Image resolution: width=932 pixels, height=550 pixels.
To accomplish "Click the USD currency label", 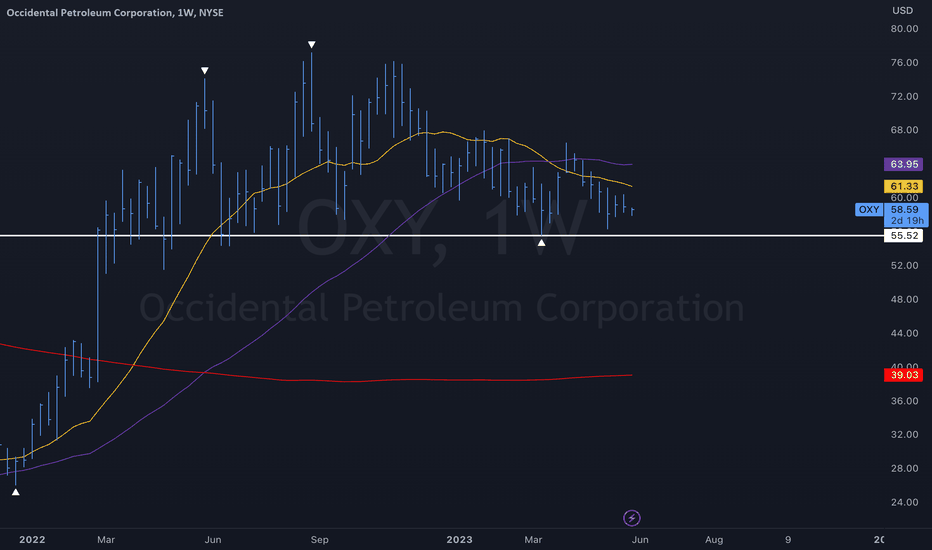I will point(902,11).
